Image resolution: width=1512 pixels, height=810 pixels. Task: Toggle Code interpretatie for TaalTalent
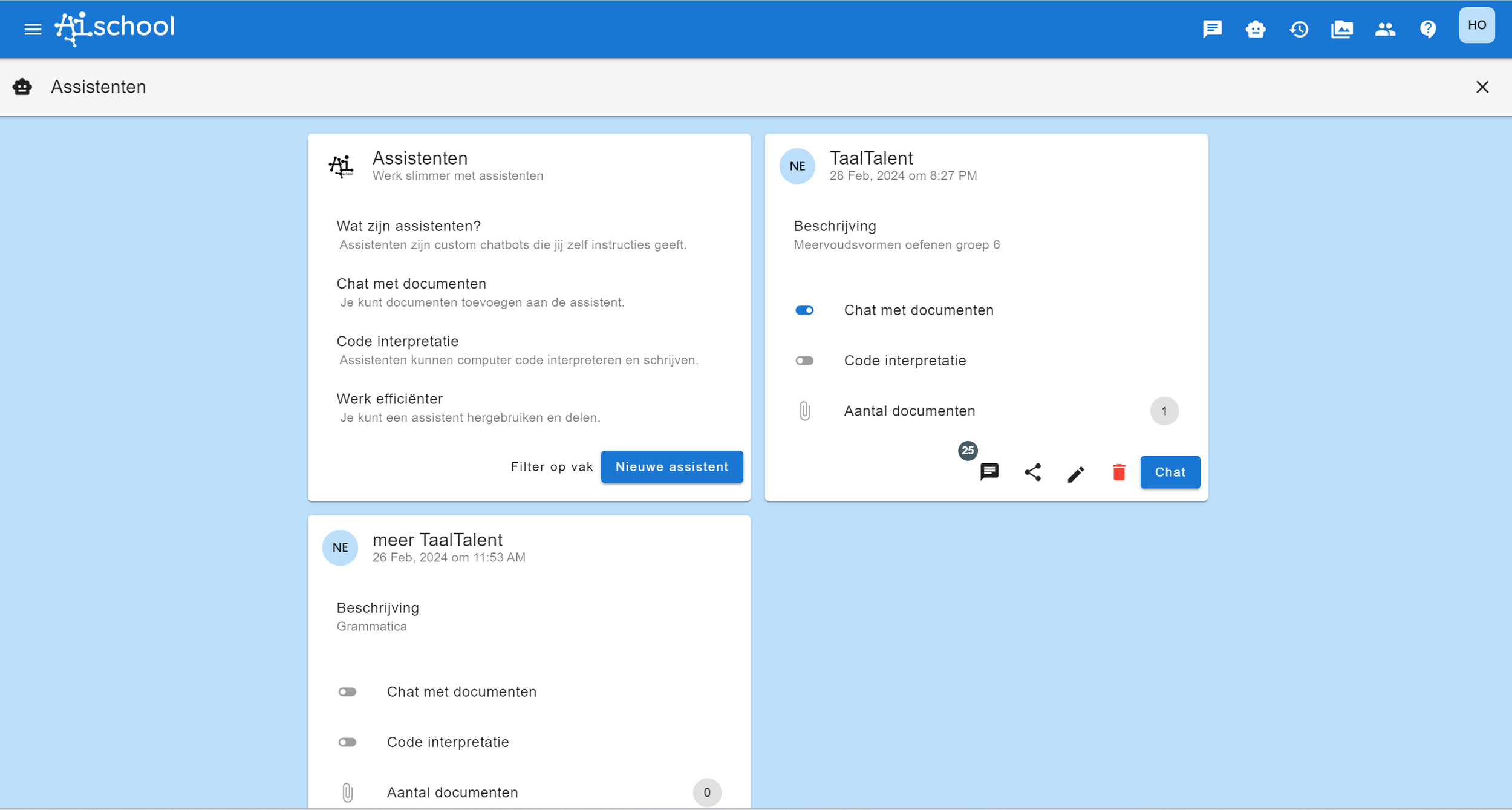(804, 361)
